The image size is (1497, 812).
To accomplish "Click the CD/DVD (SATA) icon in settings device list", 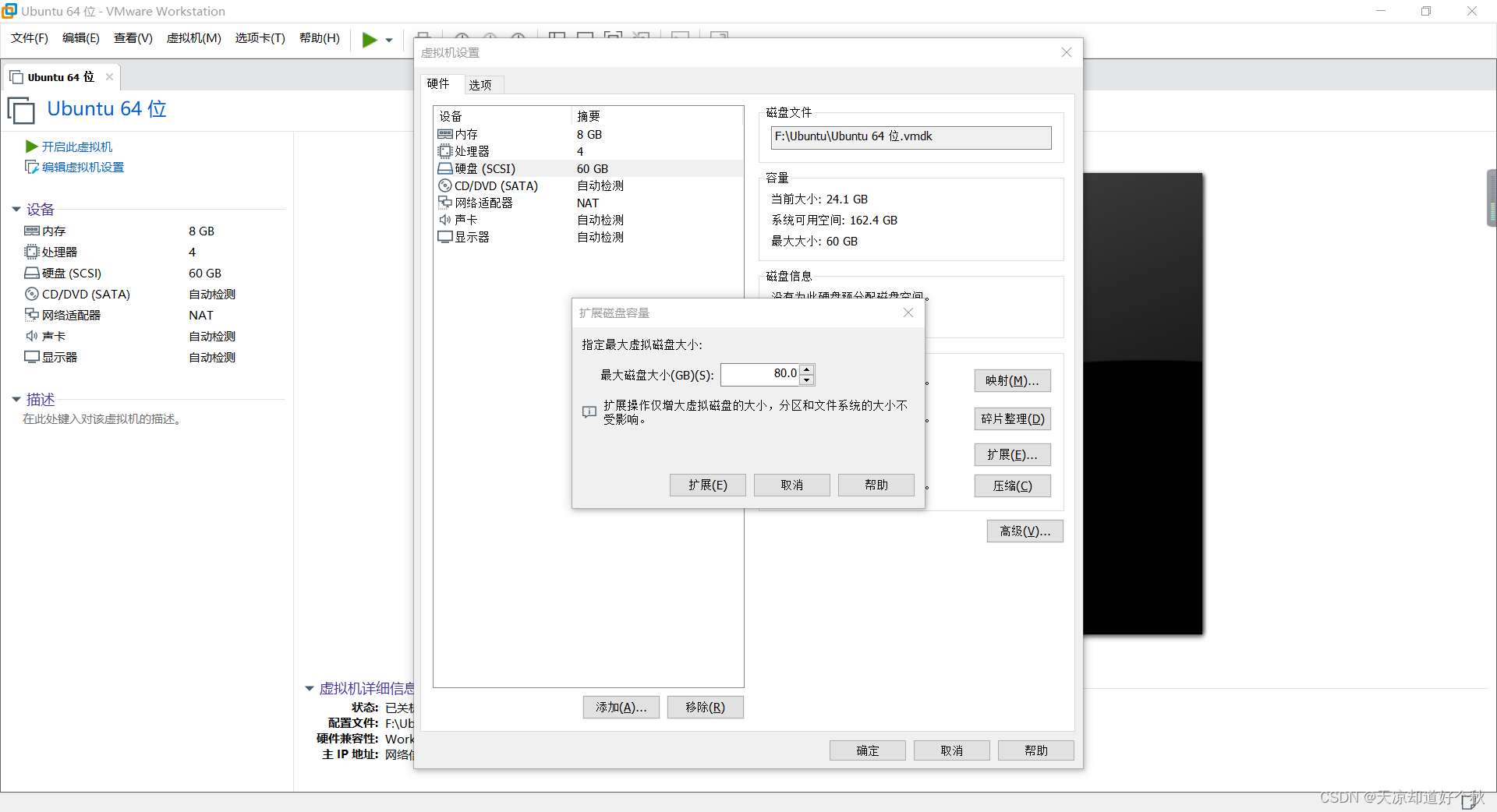I will 445,185.
